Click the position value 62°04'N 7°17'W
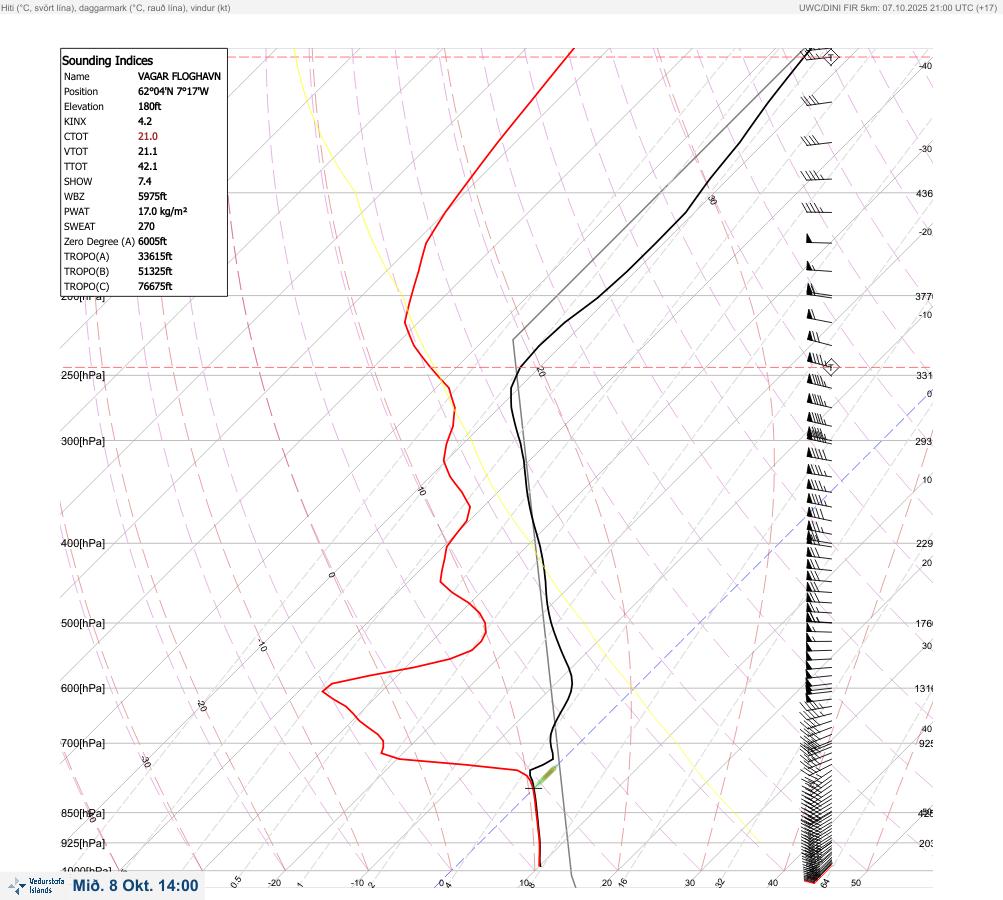Image resolution: width=1003 pixels, height=900 pixels. 173,91
